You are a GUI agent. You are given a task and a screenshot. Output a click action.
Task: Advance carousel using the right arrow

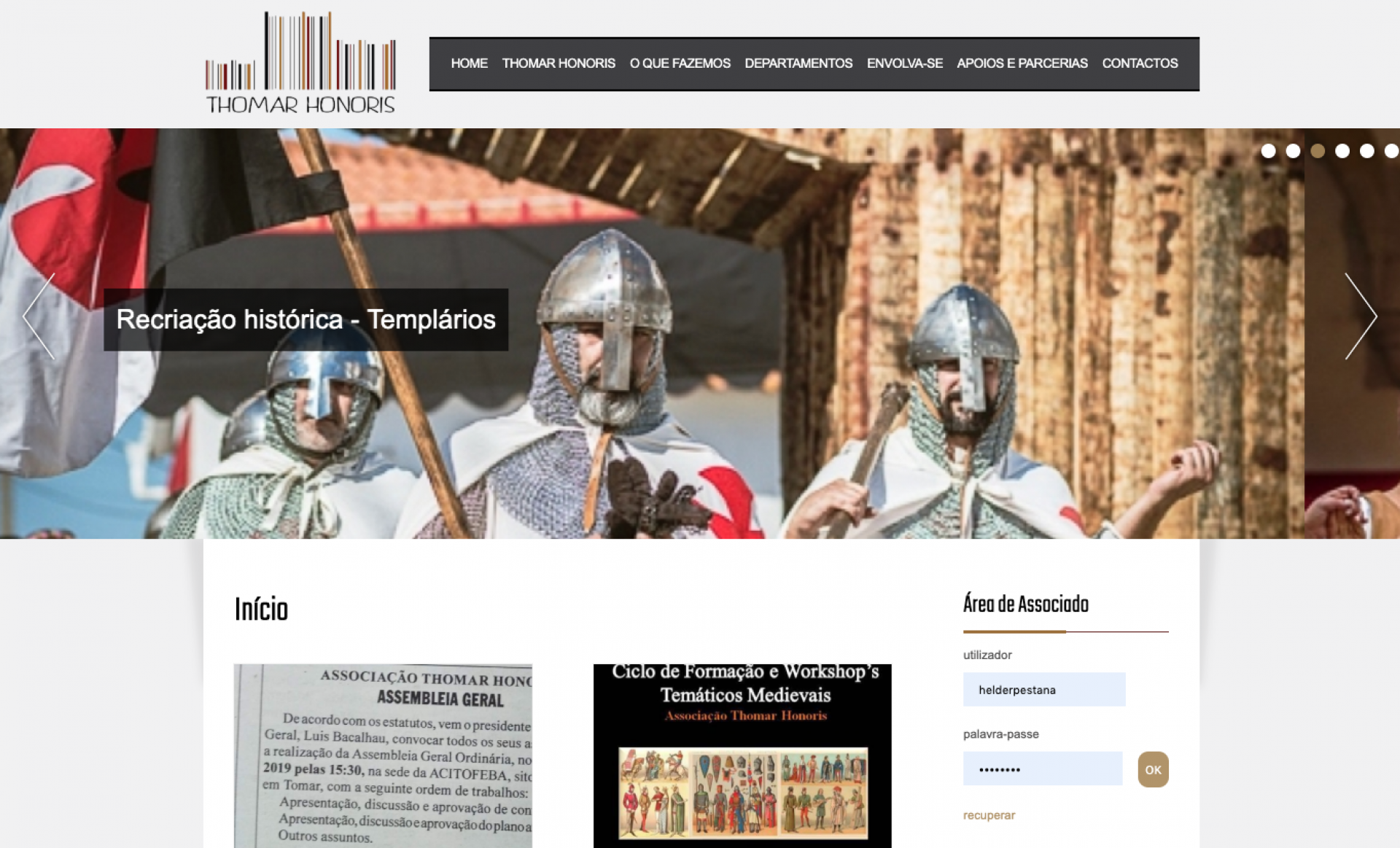[x=1360, y=316]
